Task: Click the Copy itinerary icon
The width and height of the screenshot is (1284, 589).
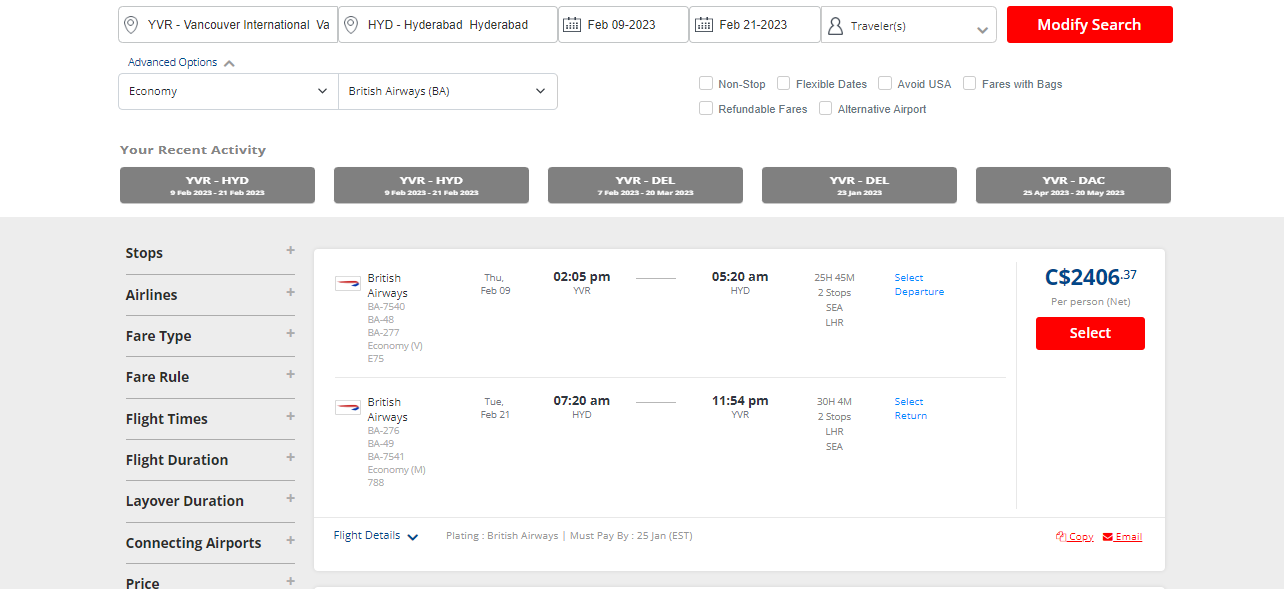Action: point(1060,537)
